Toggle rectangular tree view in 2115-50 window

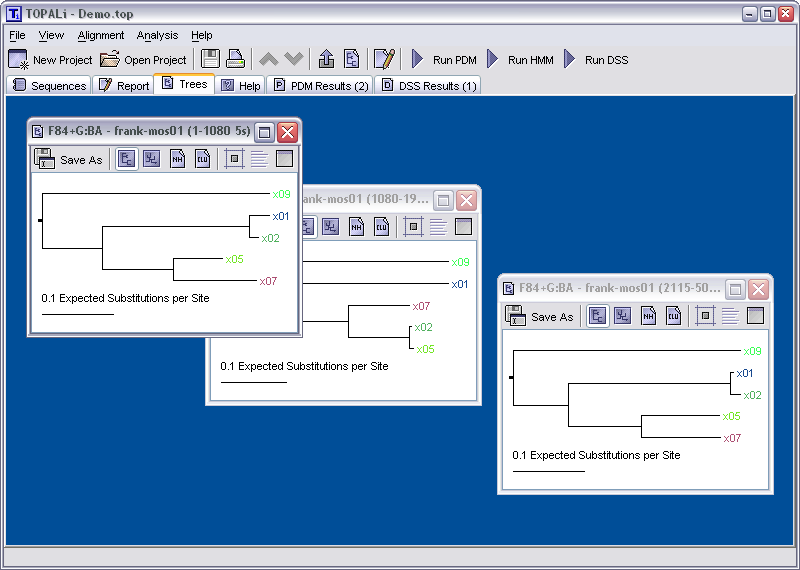[597, 316]
